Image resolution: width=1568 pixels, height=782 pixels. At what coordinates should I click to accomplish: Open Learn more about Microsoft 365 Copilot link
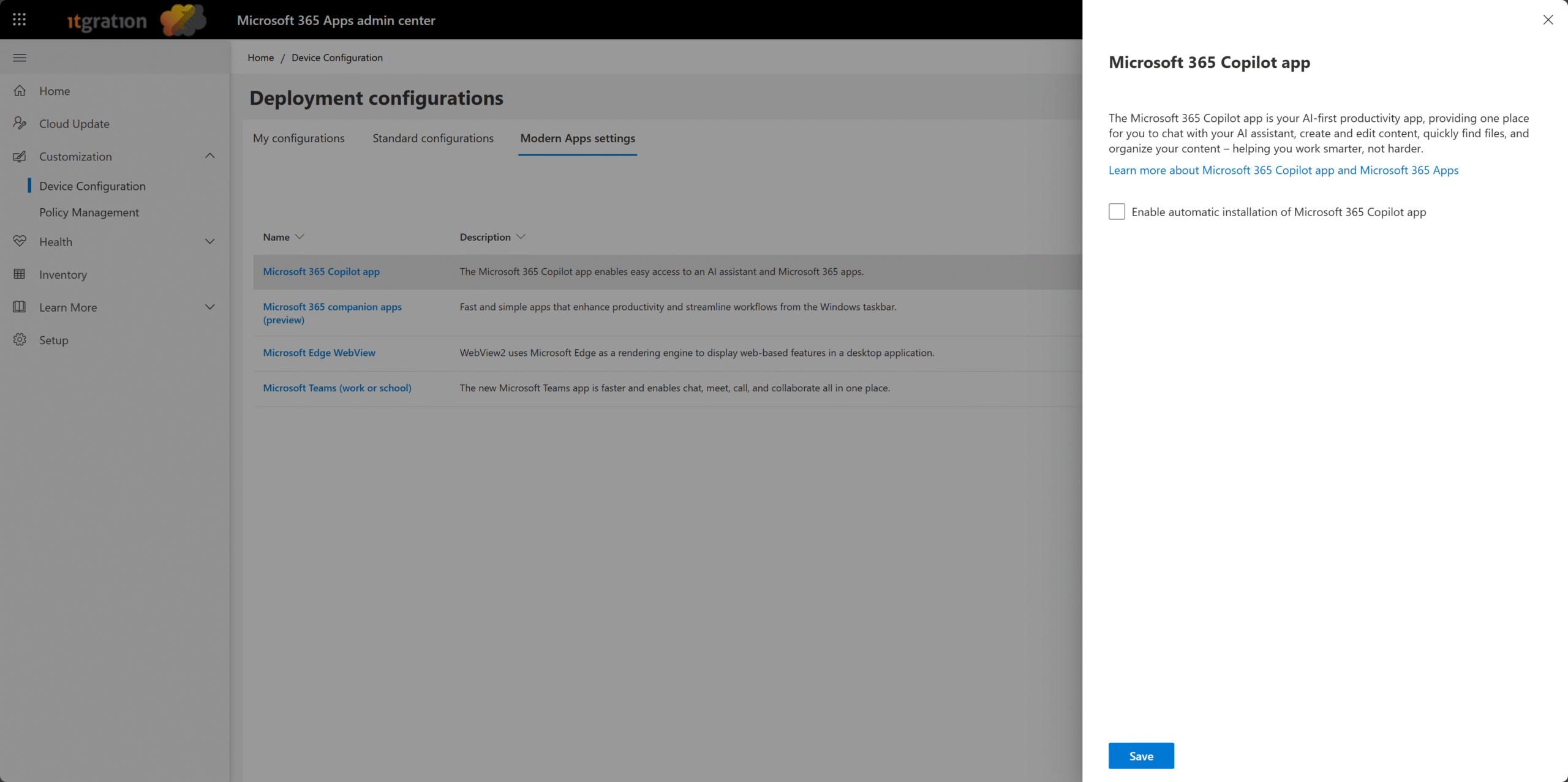pyautogui.click(x=1283, y=170)
